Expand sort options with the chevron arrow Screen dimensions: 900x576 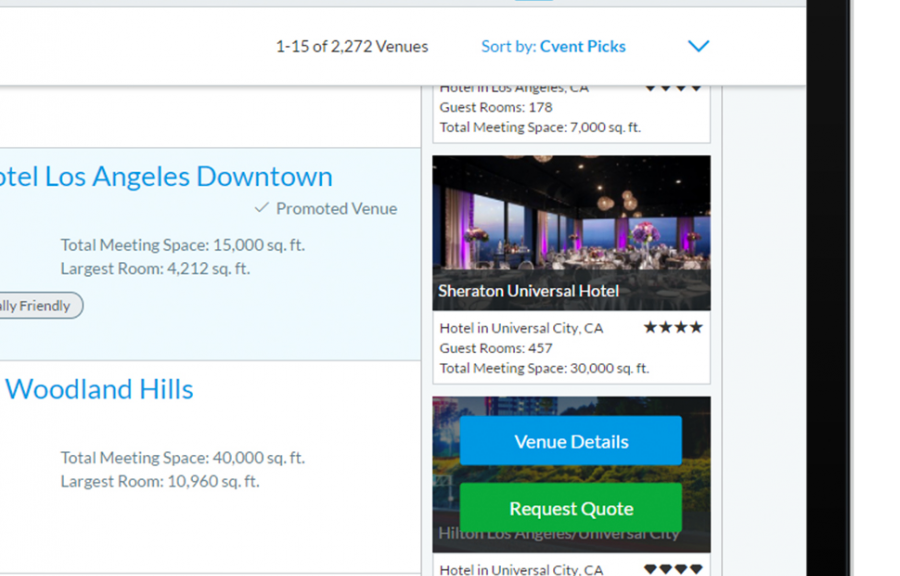tap(699, 46)
